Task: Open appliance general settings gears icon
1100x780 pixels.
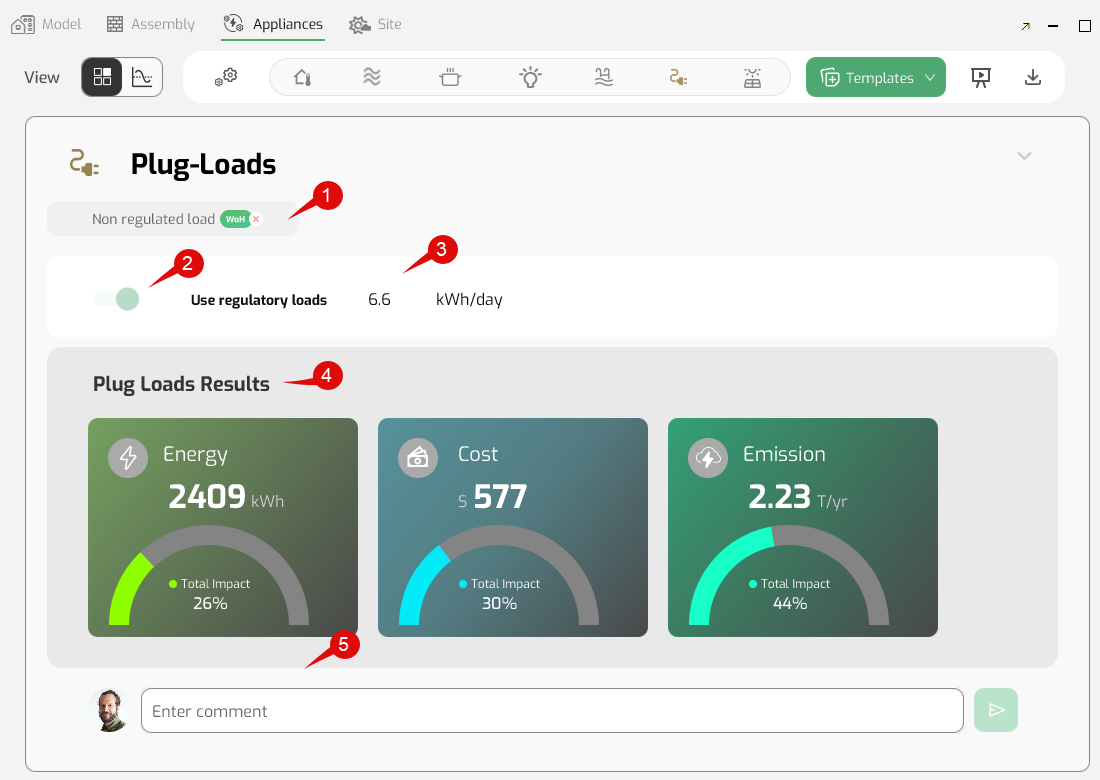Action: (x=226, y=77)
